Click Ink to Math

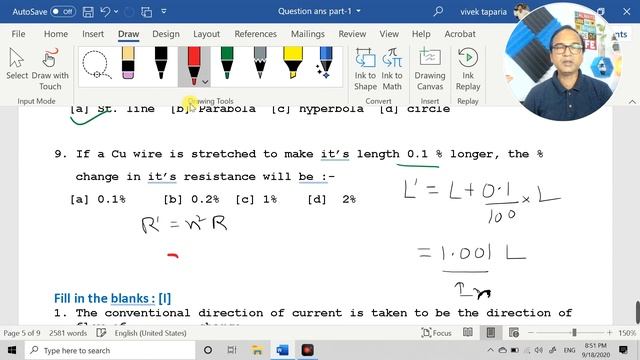coord(392,69)
